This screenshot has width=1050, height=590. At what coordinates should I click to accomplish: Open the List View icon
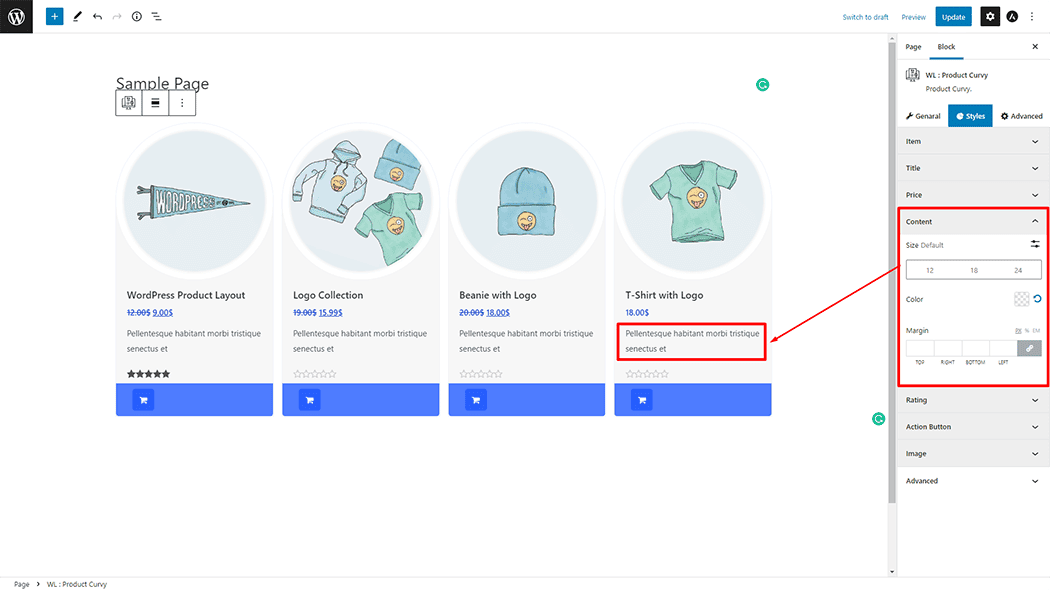tap(157, 17)
